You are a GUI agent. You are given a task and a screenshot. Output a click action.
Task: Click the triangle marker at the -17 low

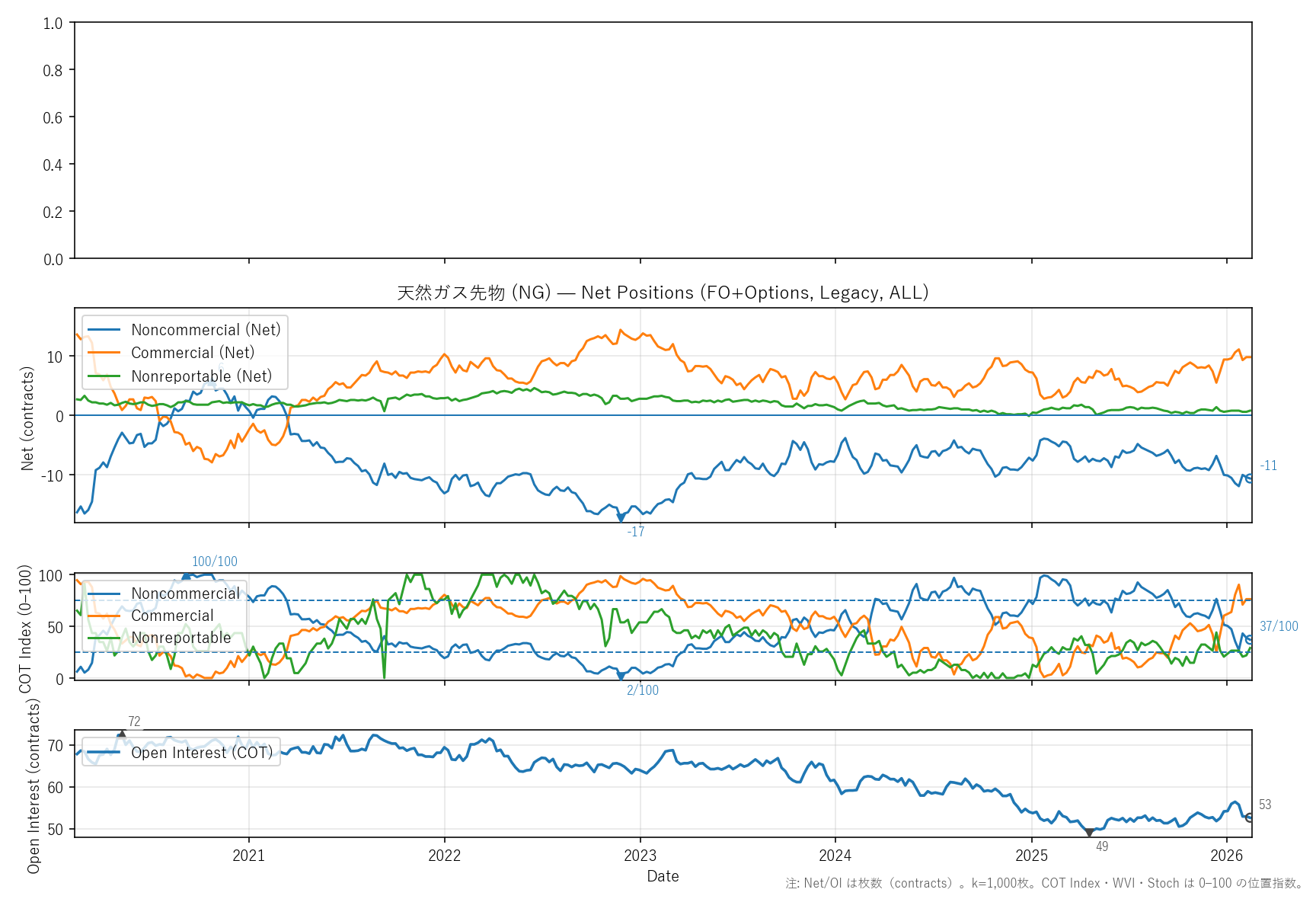[x=621, y=517]
